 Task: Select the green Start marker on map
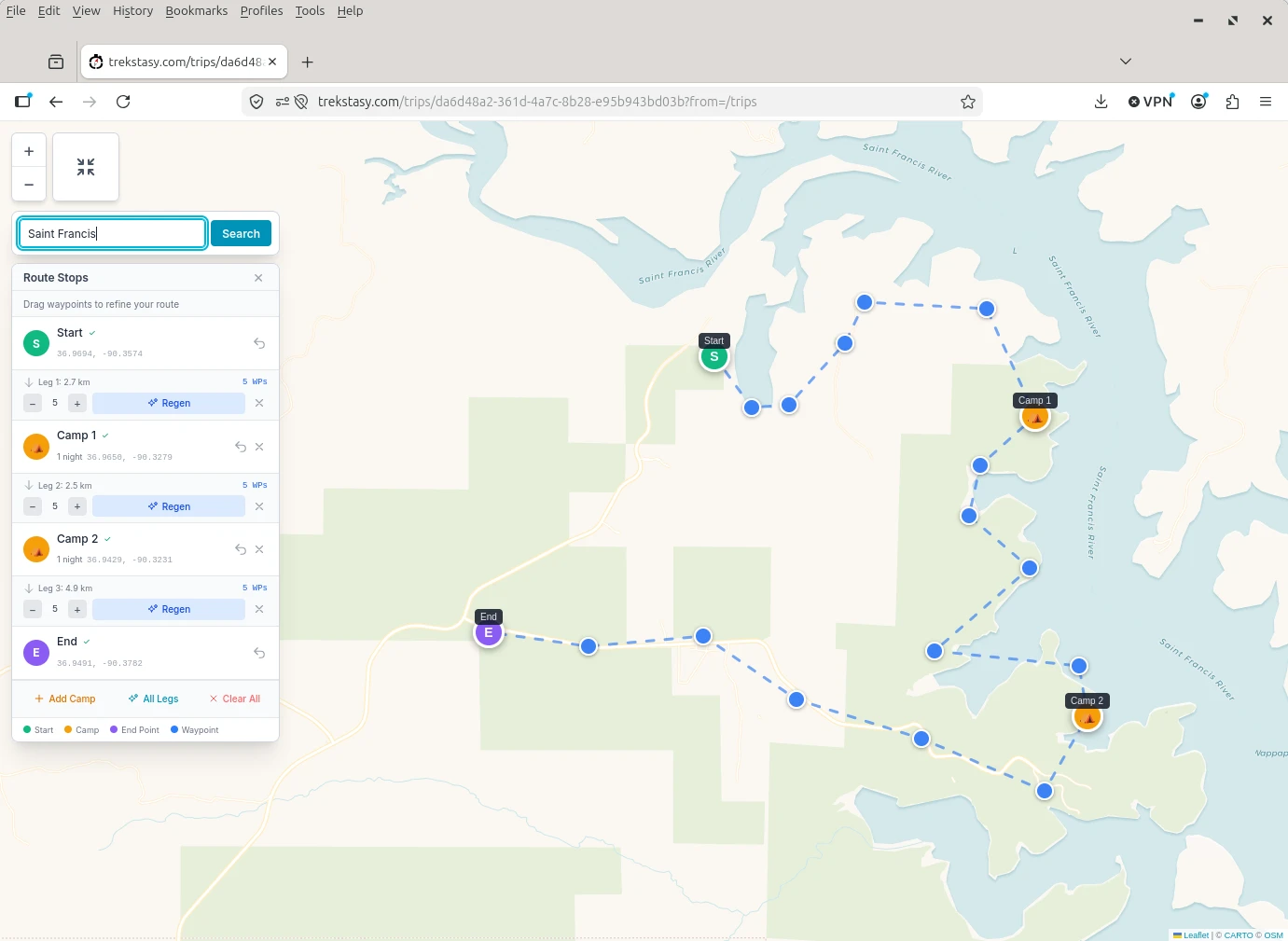pyautogui.click(x=714, y=356)
